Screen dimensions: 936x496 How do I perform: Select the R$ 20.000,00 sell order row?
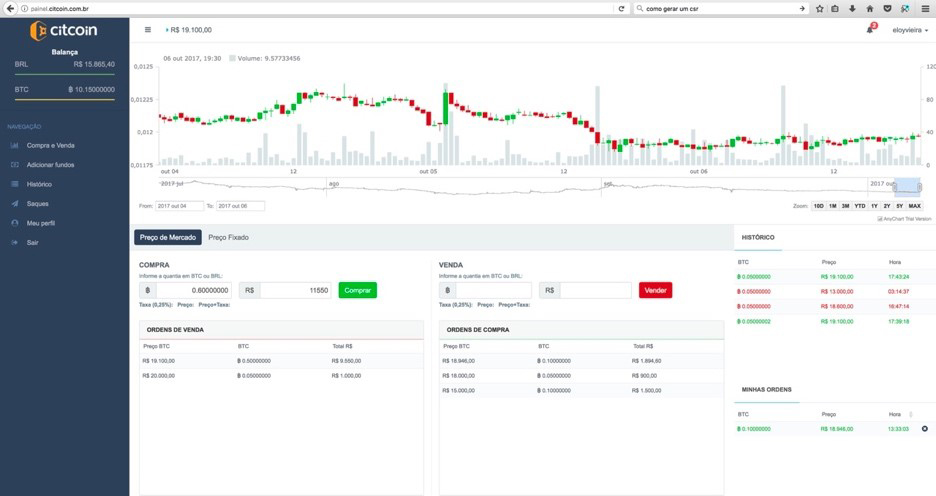pos(281,375)
